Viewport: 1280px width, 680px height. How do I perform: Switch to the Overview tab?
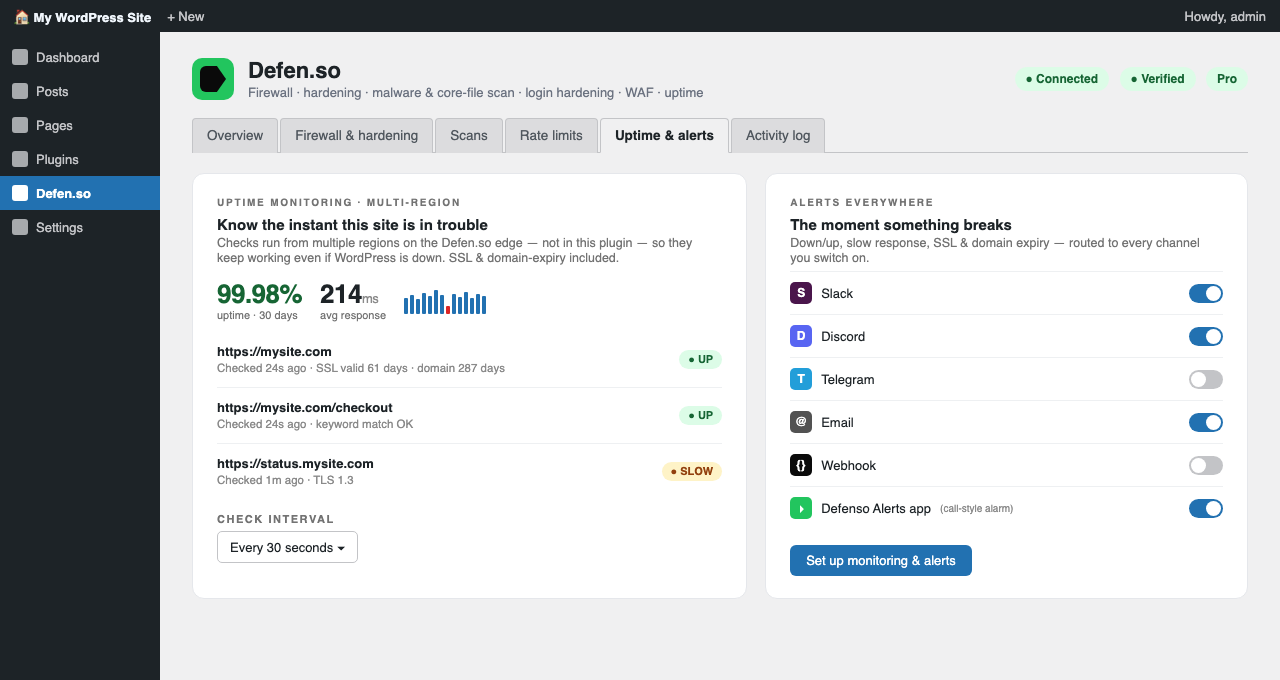coord(235,136)
